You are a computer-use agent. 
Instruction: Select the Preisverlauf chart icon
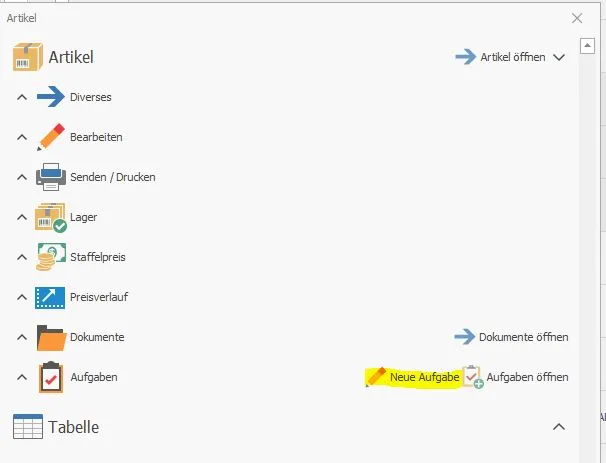coord(50,298)
